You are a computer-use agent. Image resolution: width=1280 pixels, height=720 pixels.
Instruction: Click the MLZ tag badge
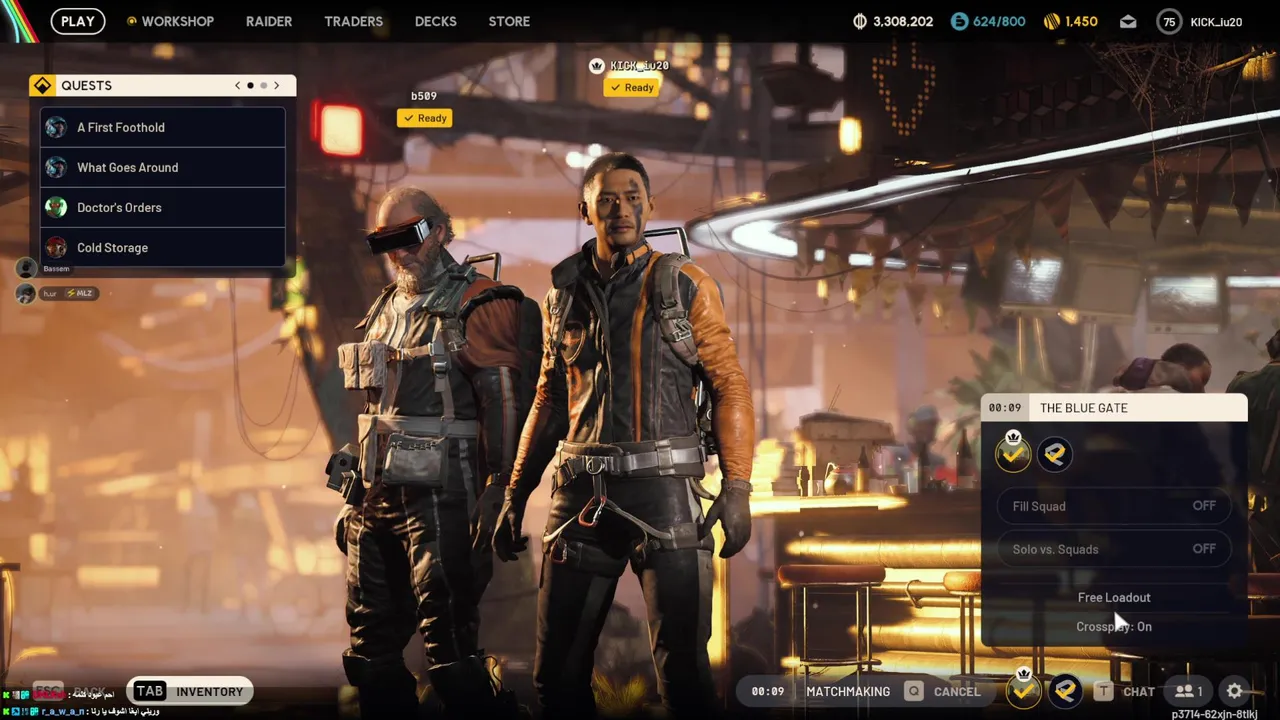(x=80, y=293)
